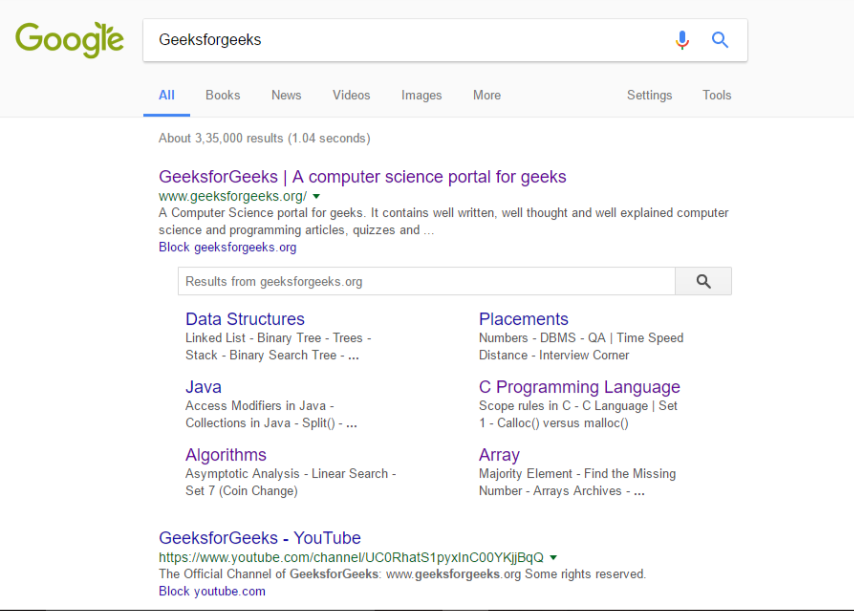
Task: Click the YouTube channel URL text
Action: tap(351, 558)
